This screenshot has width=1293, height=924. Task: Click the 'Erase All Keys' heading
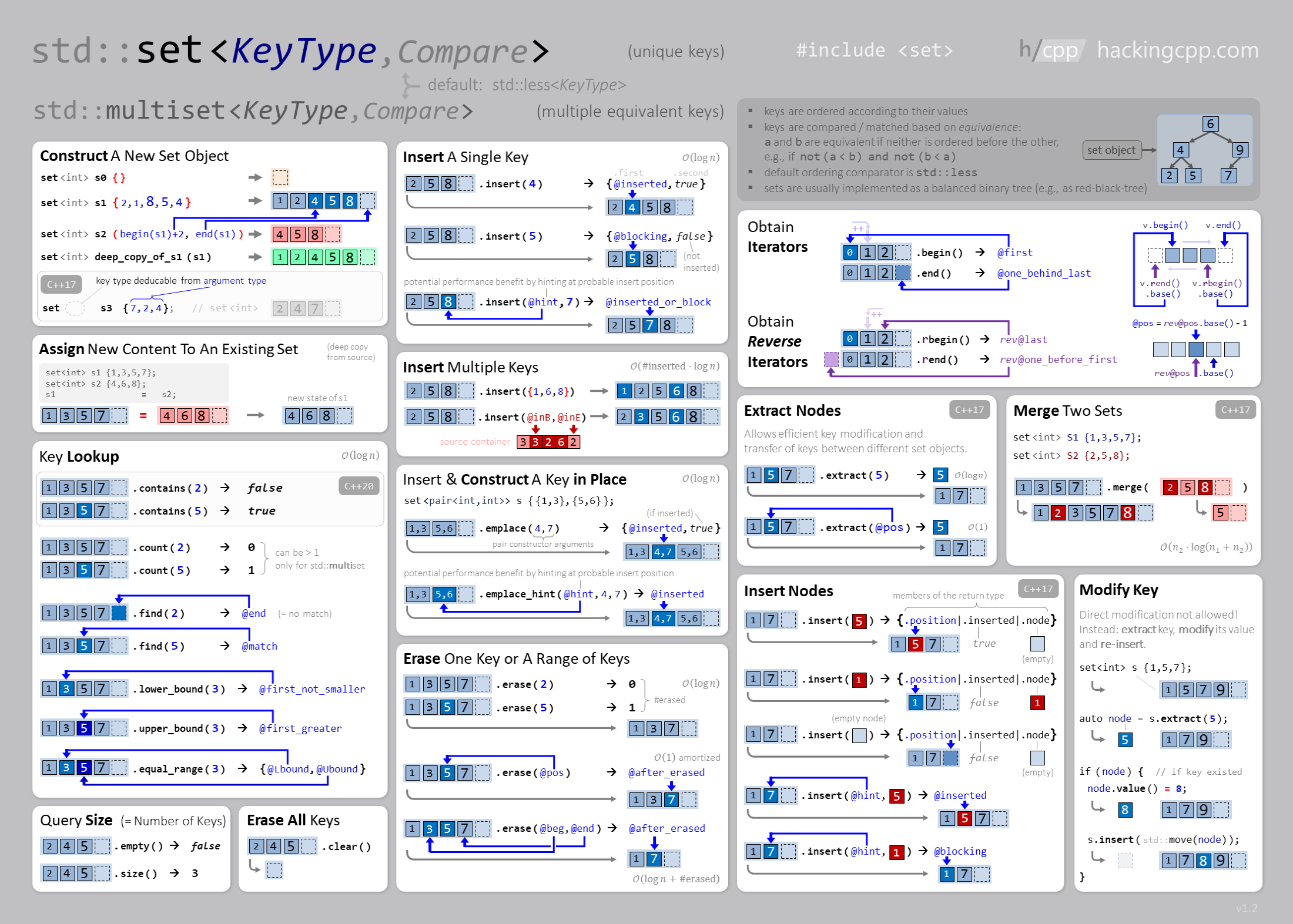tap(293, 820)
